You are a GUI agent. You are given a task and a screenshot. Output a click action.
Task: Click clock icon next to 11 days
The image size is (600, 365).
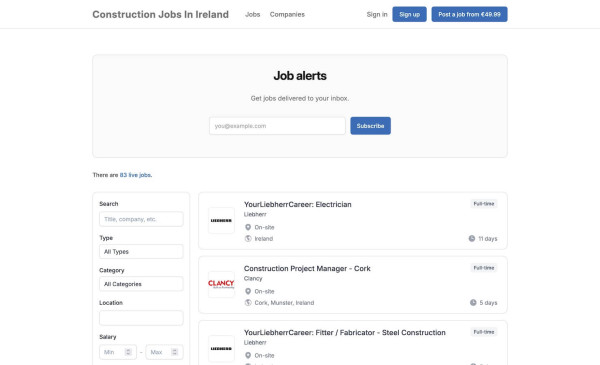[x=472, y=239]
